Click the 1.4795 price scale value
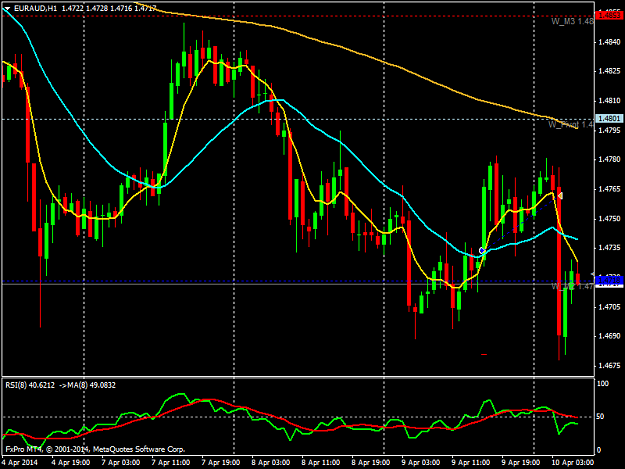Viewport: 625px width, 469px height. pyautogui.click(x=609, y=130)
